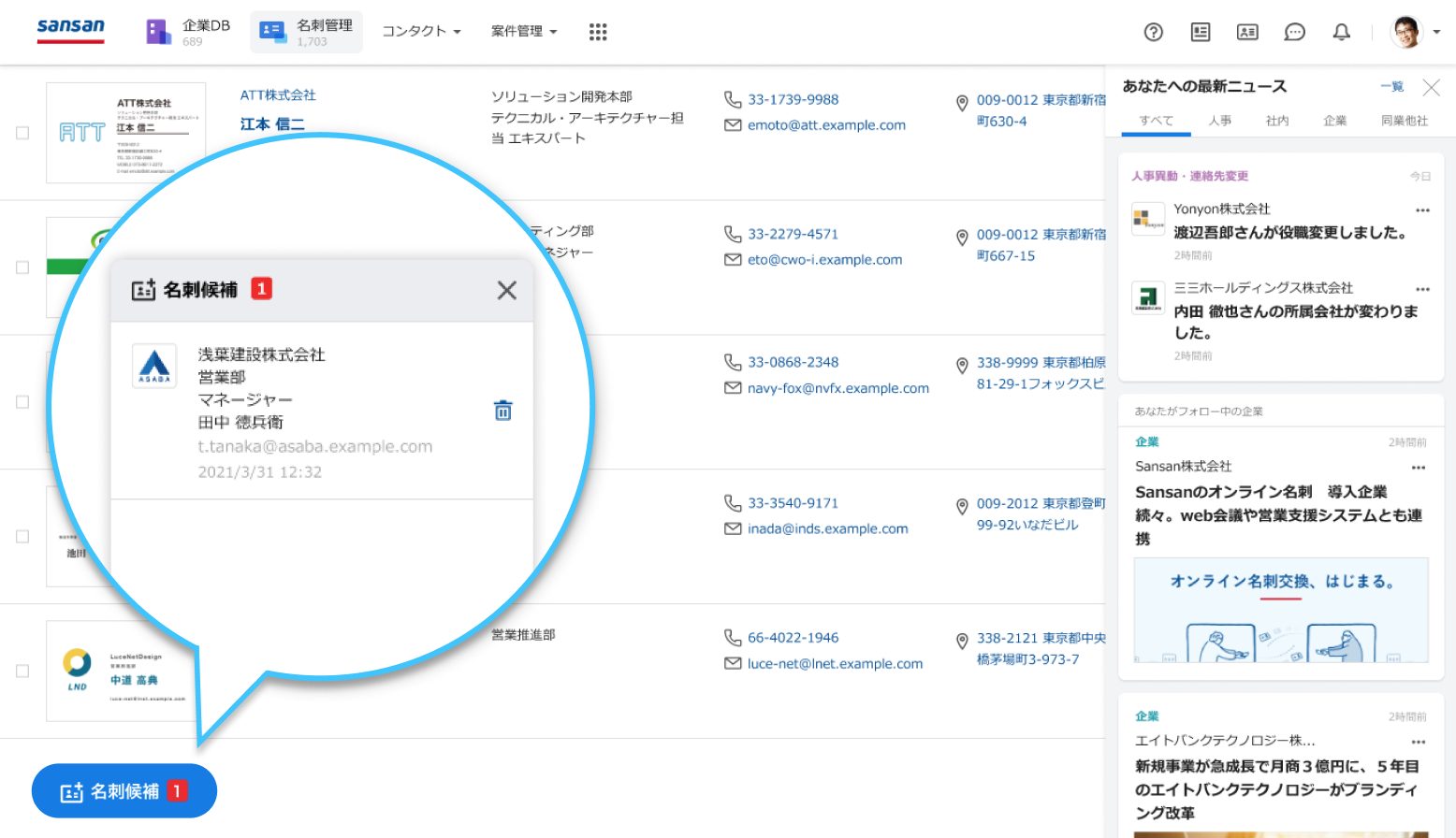Click phone icon beside 66-4022-1946

733,638
